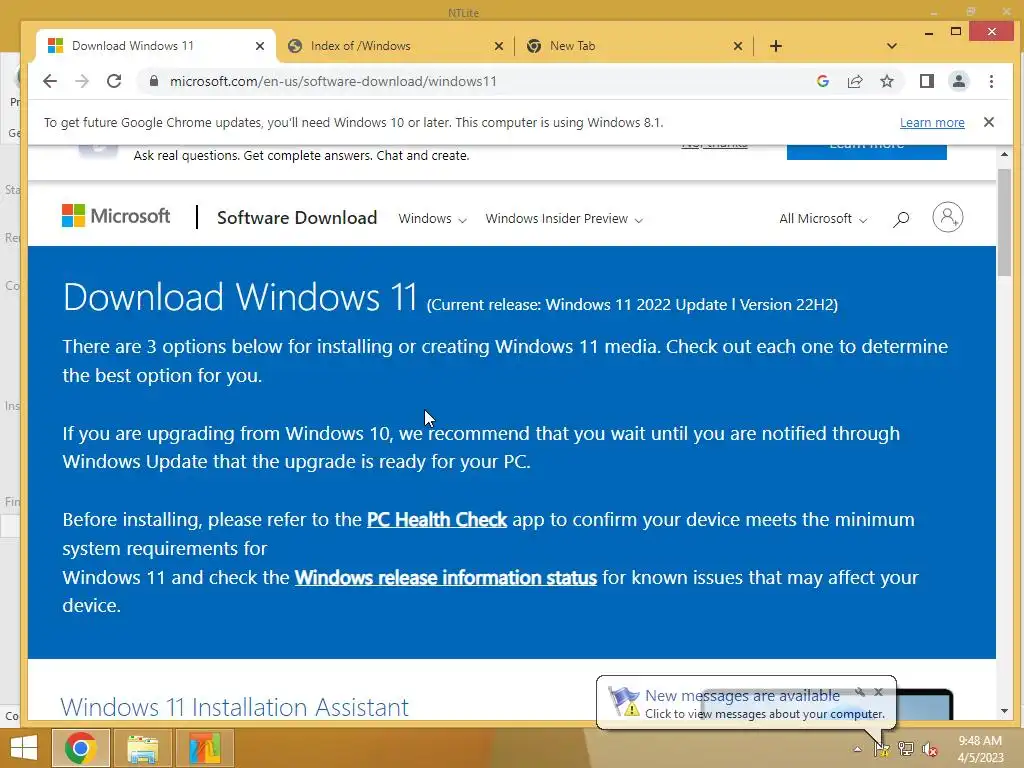Image resolution: width=1024 pixels, height=768 pixels.
Task: Open Chrome's three-dot menu
Action: point(991,81)
